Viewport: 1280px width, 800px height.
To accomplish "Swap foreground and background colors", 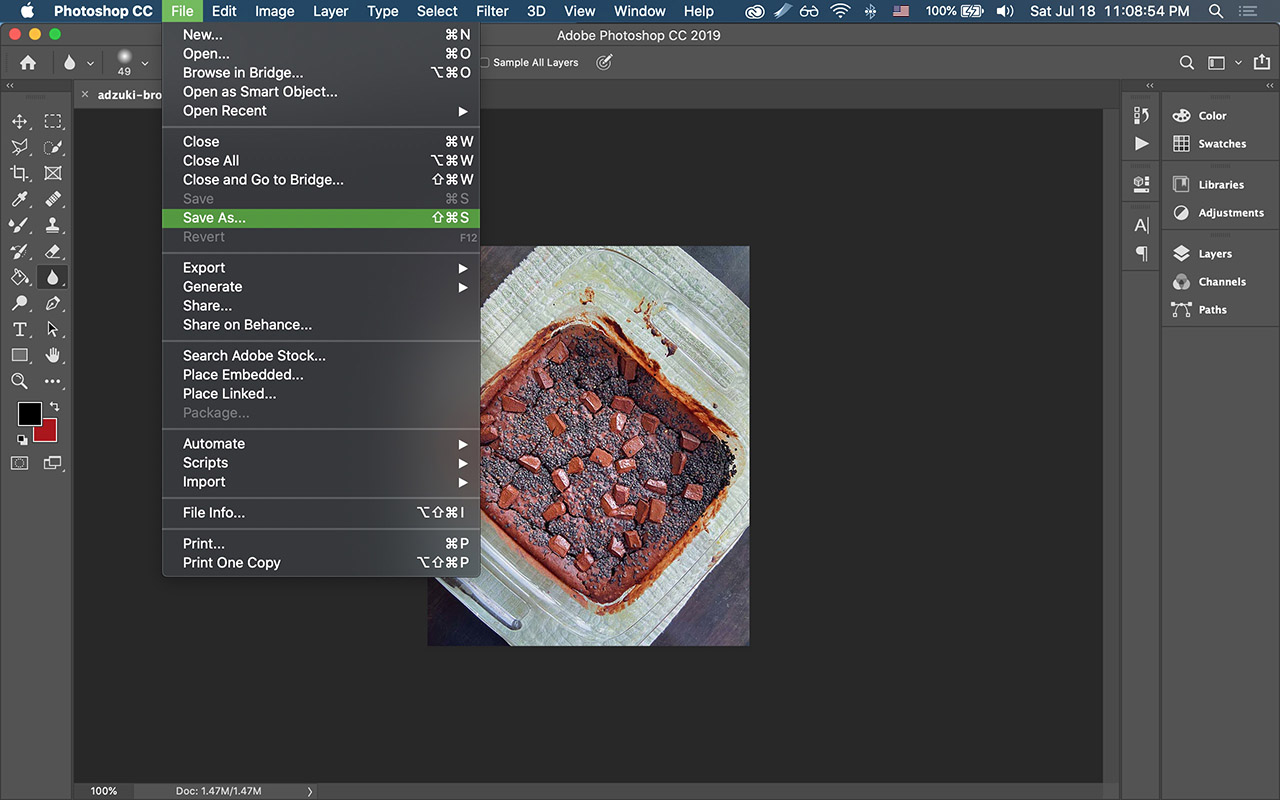I will [x=54, y=407].
